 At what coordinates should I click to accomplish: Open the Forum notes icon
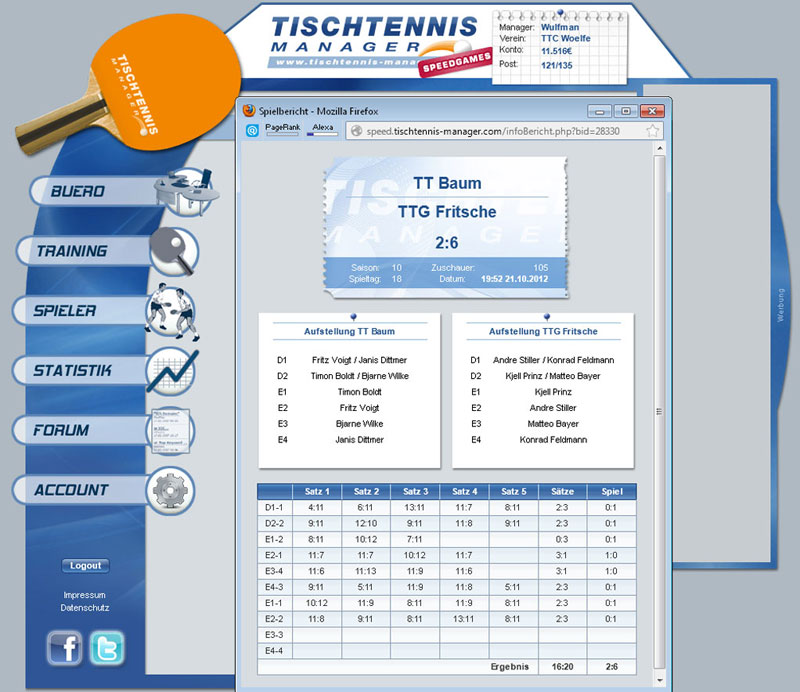point(171,431)
